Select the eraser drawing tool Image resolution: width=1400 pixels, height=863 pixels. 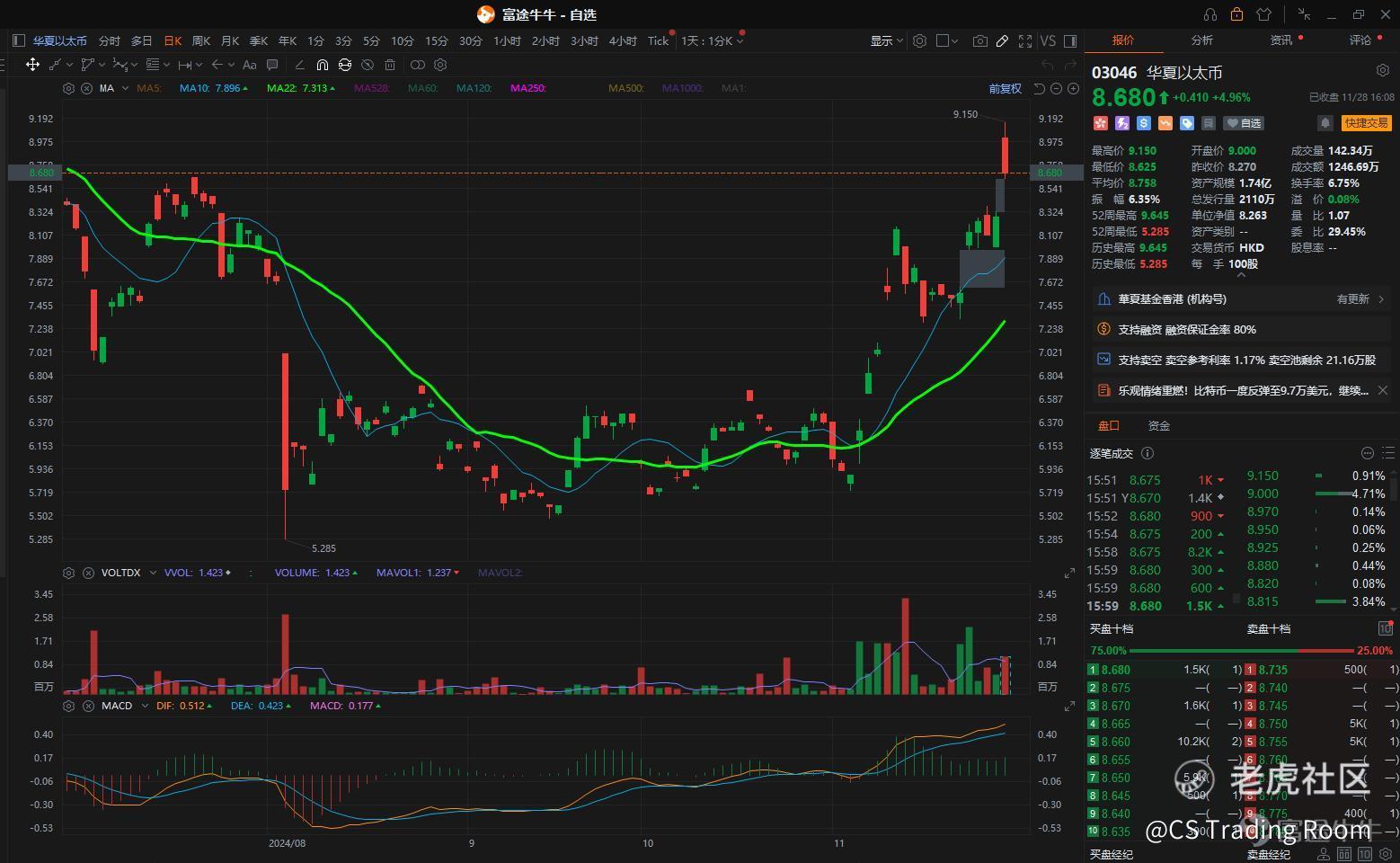299,65
